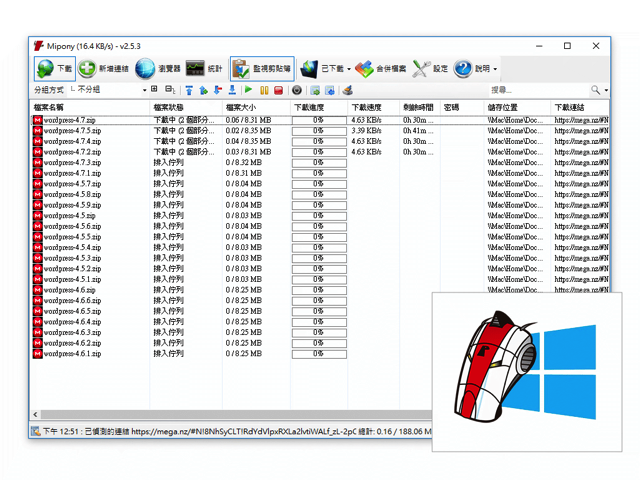Click the status bar log icon
This screenshot has height=480, width=640.
pyautogui.click(x=36, y=431)
